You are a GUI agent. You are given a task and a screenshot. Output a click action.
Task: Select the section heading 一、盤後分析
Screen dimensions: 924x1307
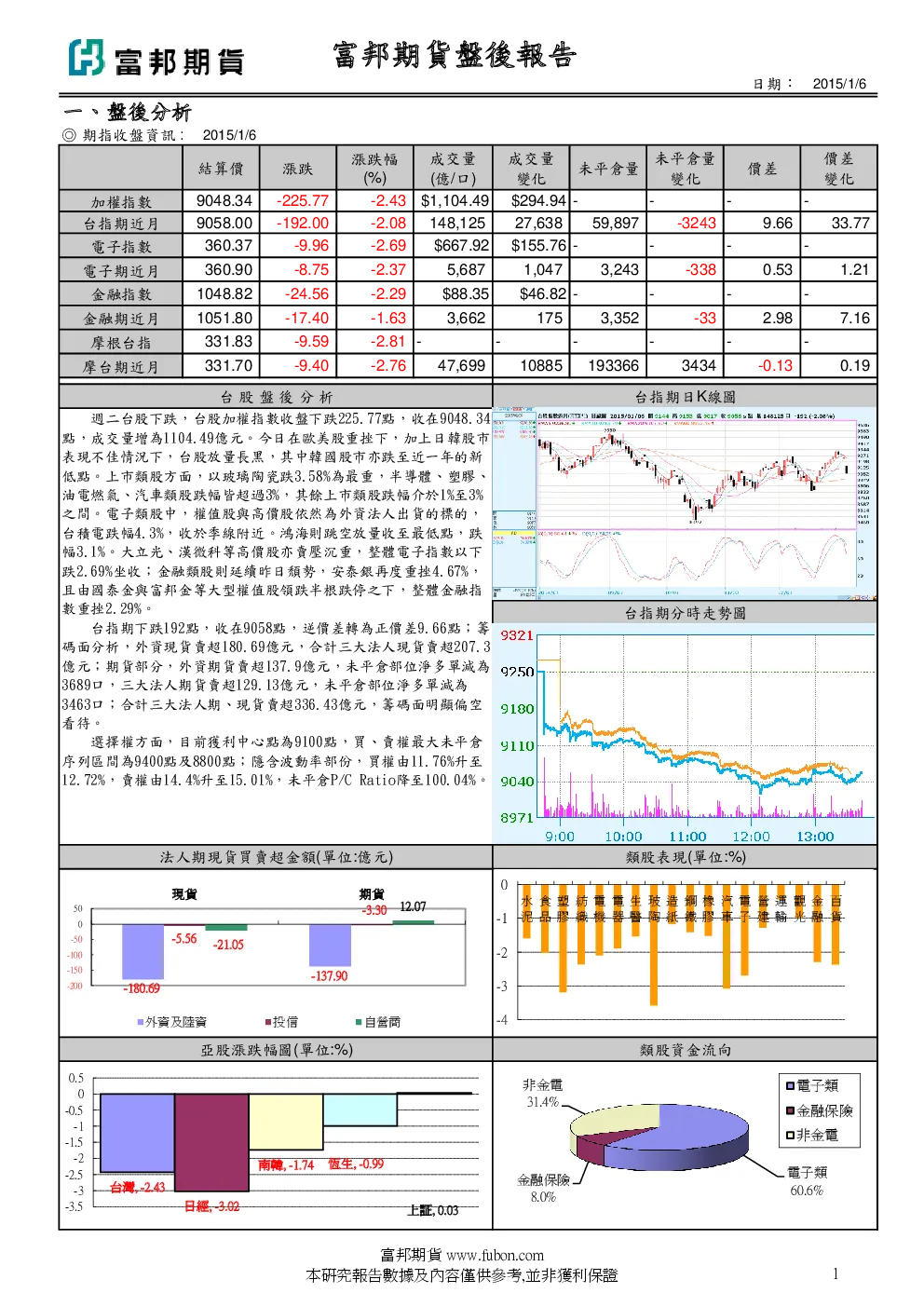point(128,113)
